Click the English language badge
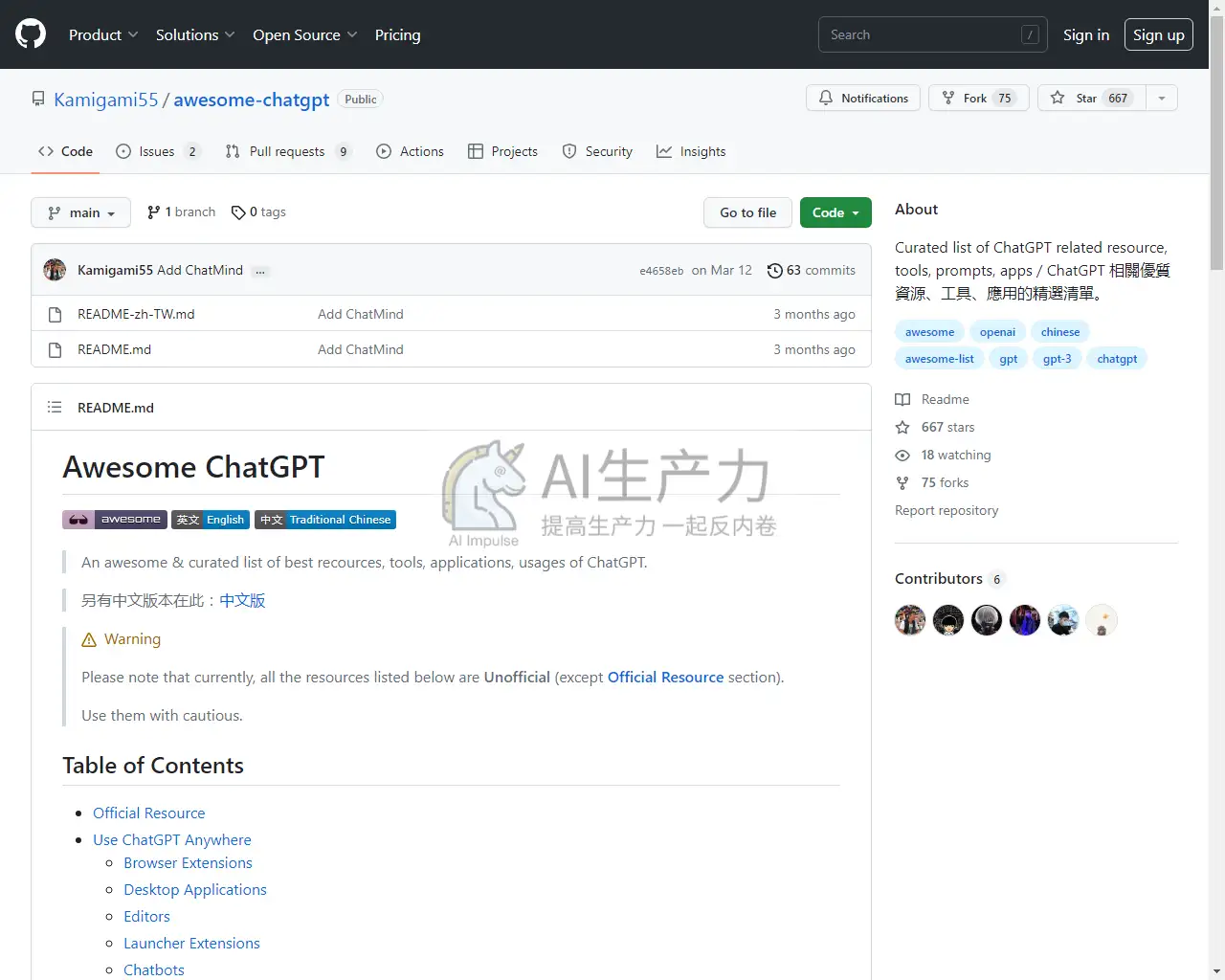The width and height of the screenshot is (1225, 980). pos(211,520)
